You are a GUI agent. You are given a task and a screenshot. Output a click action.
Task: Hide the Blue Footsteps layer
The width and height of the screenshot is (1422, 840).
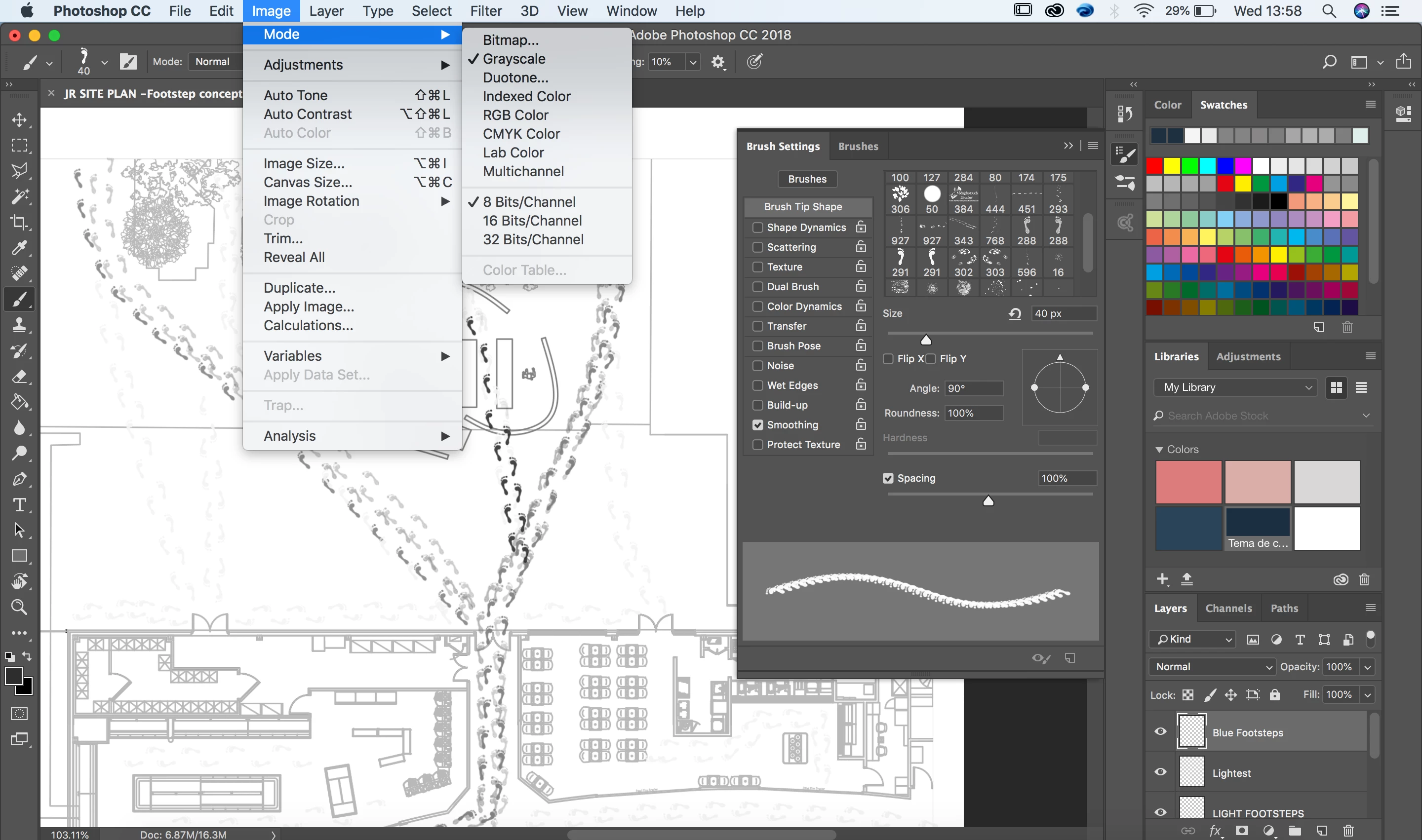pos(1160,731)
